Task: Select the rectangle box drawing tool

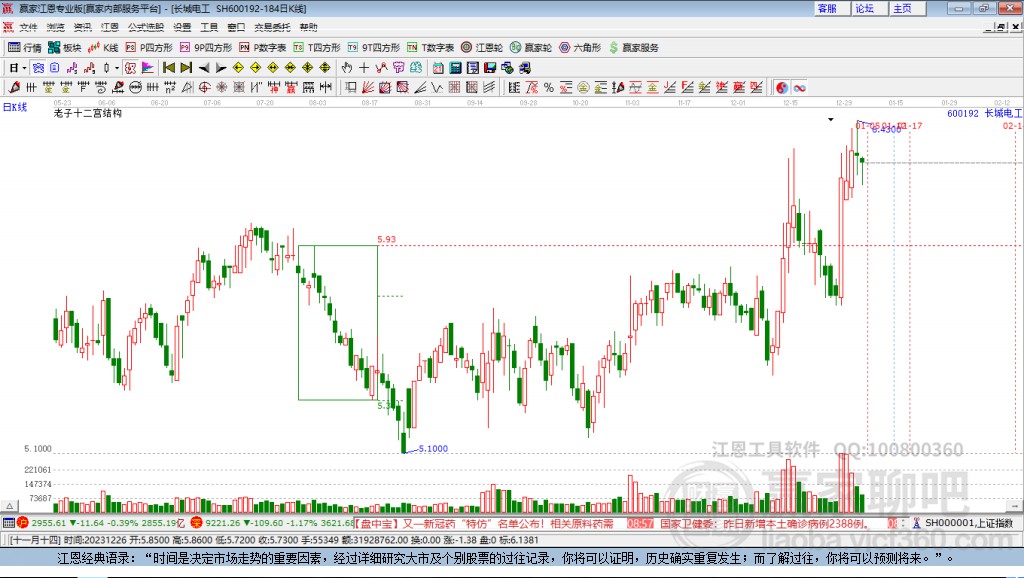Action: coord(349,87)
